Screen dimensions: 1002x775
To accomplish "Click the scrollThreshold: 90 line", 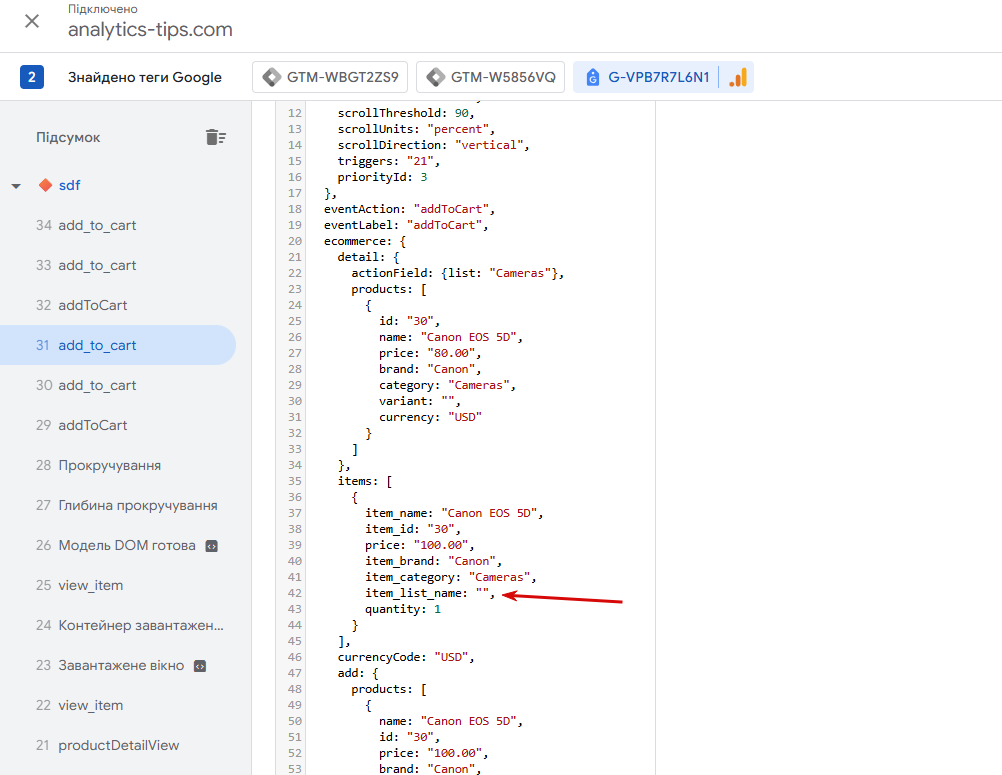I will point(406,113).
